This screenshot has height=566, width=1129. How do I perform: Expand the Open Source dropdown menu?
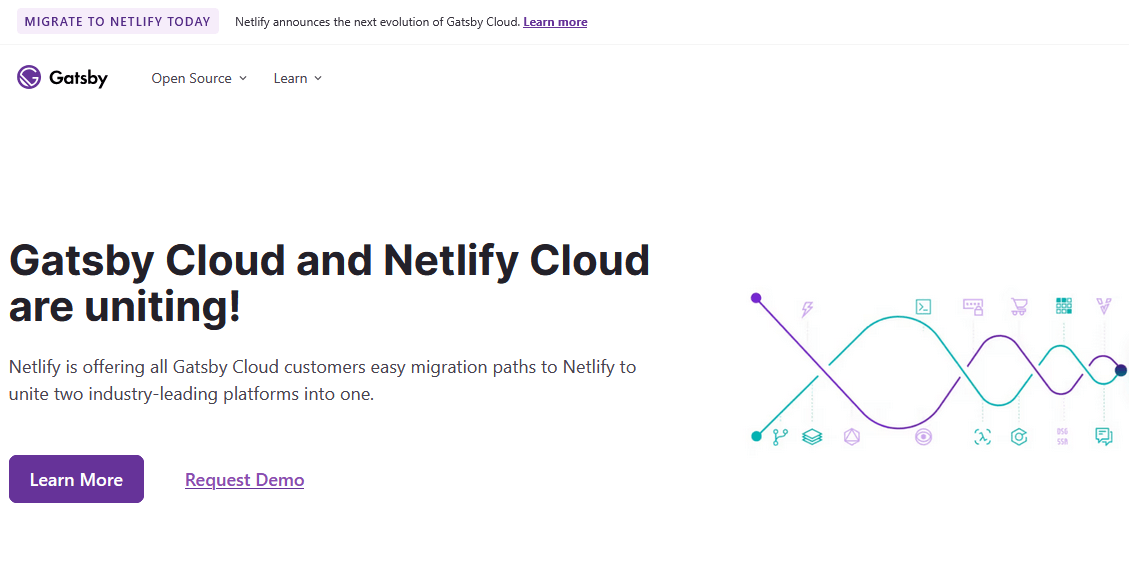pyautogui.click(x=199, y=78)
